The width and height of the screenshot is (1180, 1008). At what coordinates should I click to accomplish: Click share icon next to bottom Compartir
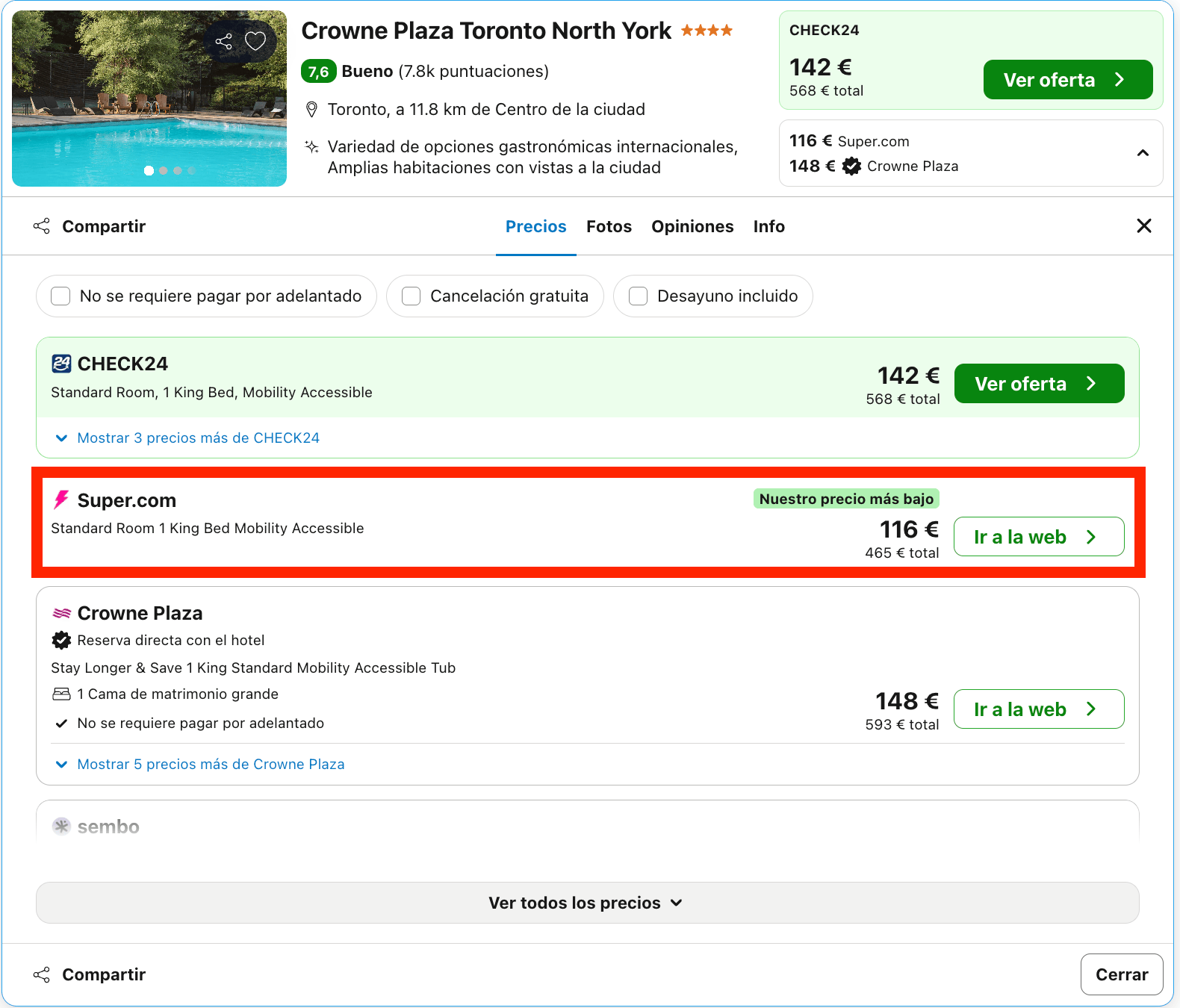pyautogui.click(x=42, y=974)
